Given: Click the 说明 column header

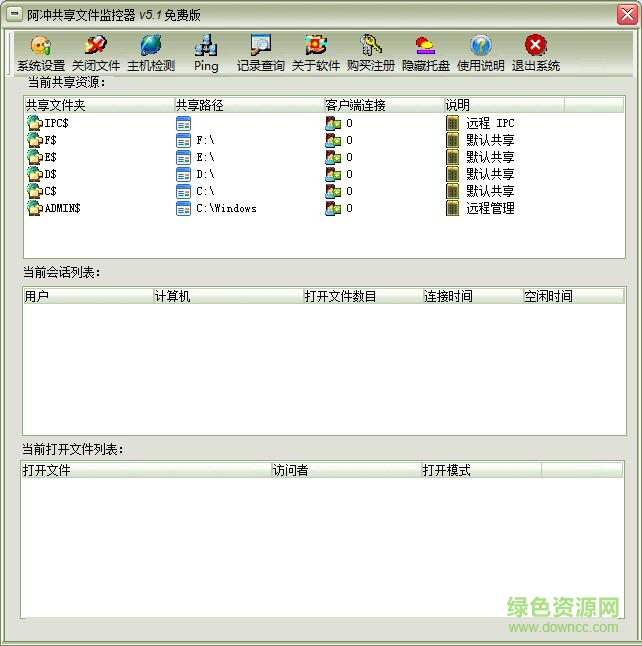Looking at the screenshot, I should (504, 105).
